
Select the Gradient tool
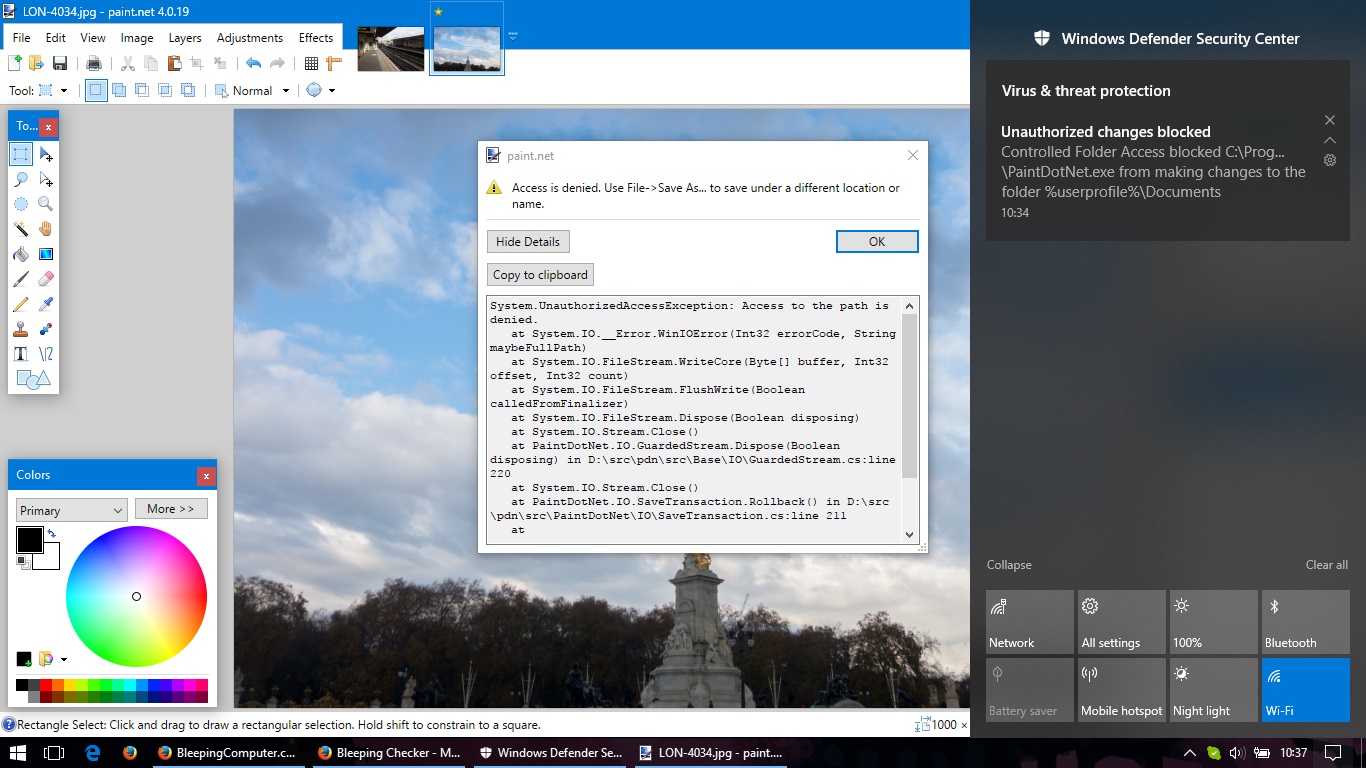46,254
